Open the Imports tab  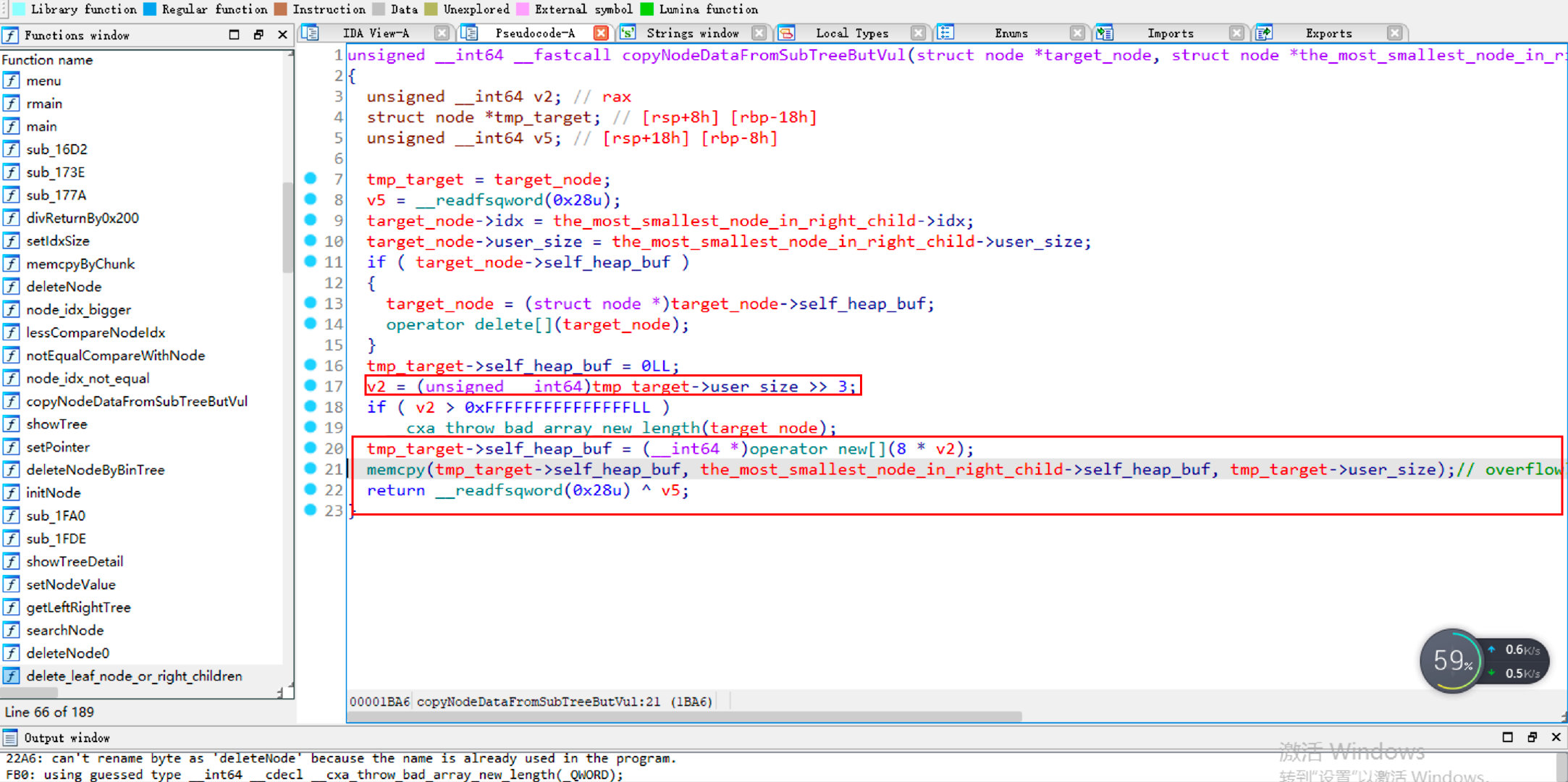pyautogui.click(x=1170, y=33)
